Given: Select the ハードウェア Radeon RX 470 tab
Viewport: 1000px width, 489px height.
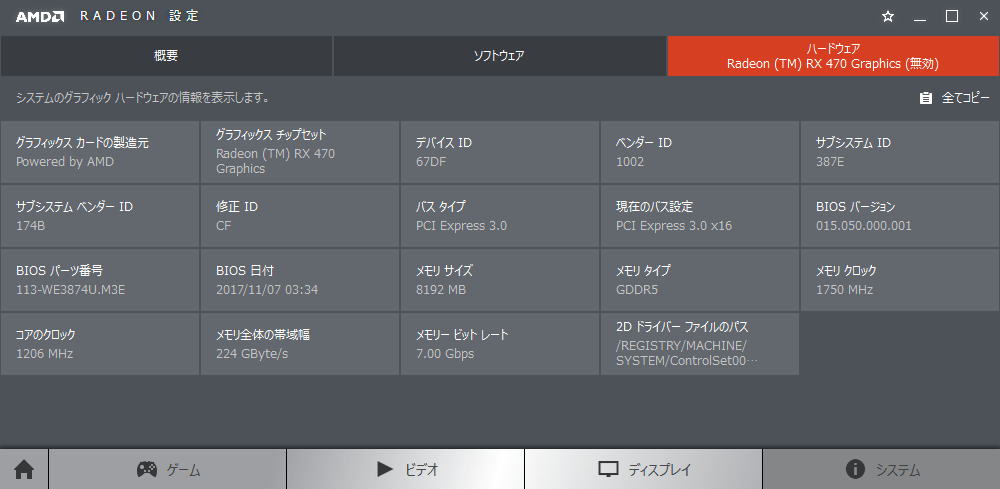Looking at the screenshot, I should (833, 56).
